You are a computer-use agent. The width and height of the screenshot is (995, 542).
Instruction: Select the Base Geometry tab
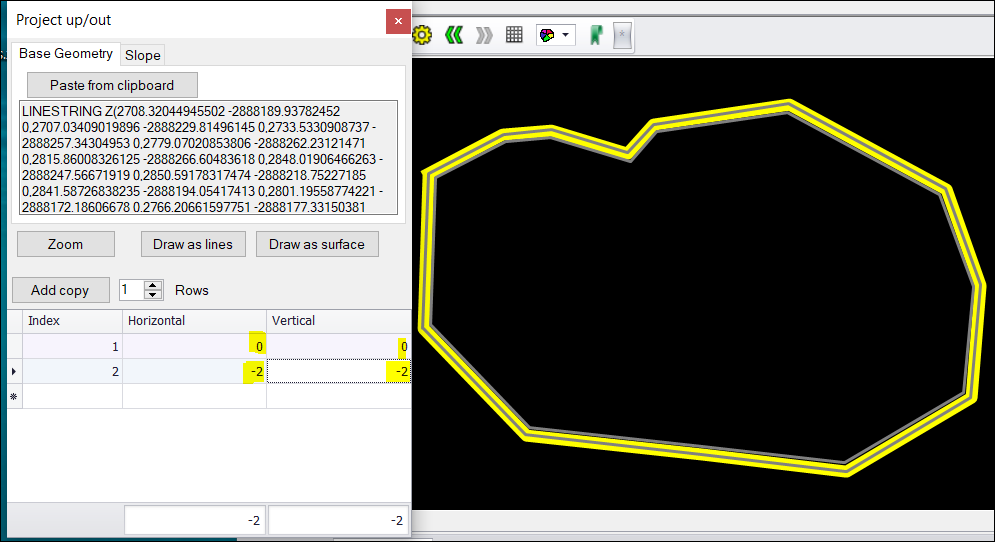[x=65, y=54]
